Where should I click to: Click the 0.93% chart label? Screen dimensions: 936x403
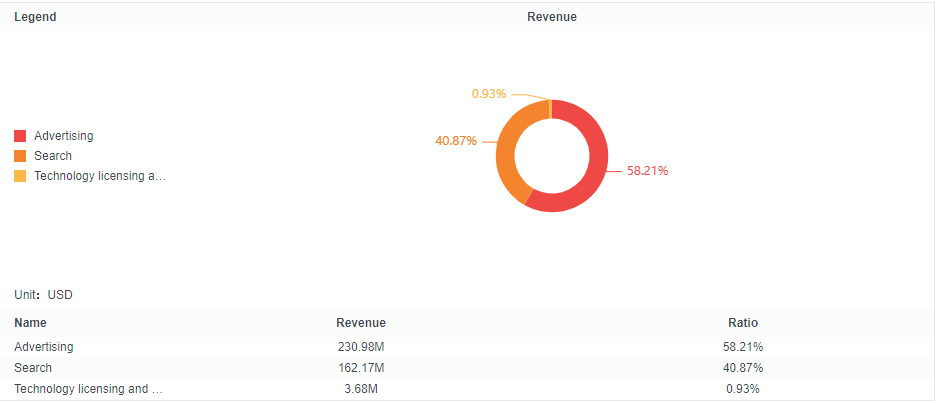tap(489, 94)
